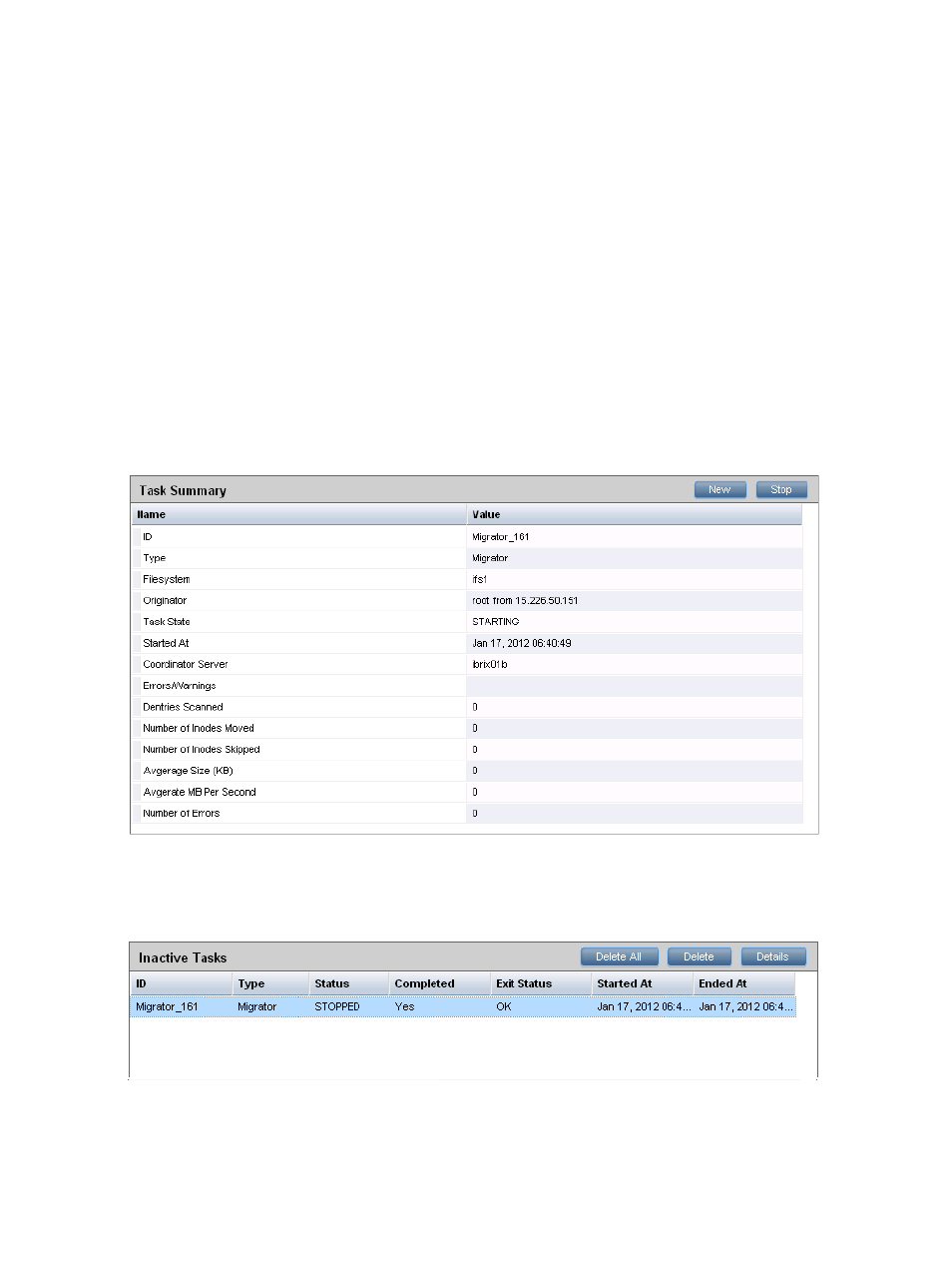The height and width of the screenshot is (1268, 952).
Task: Select the Filesystem row label
Action: tap(167, 579)
